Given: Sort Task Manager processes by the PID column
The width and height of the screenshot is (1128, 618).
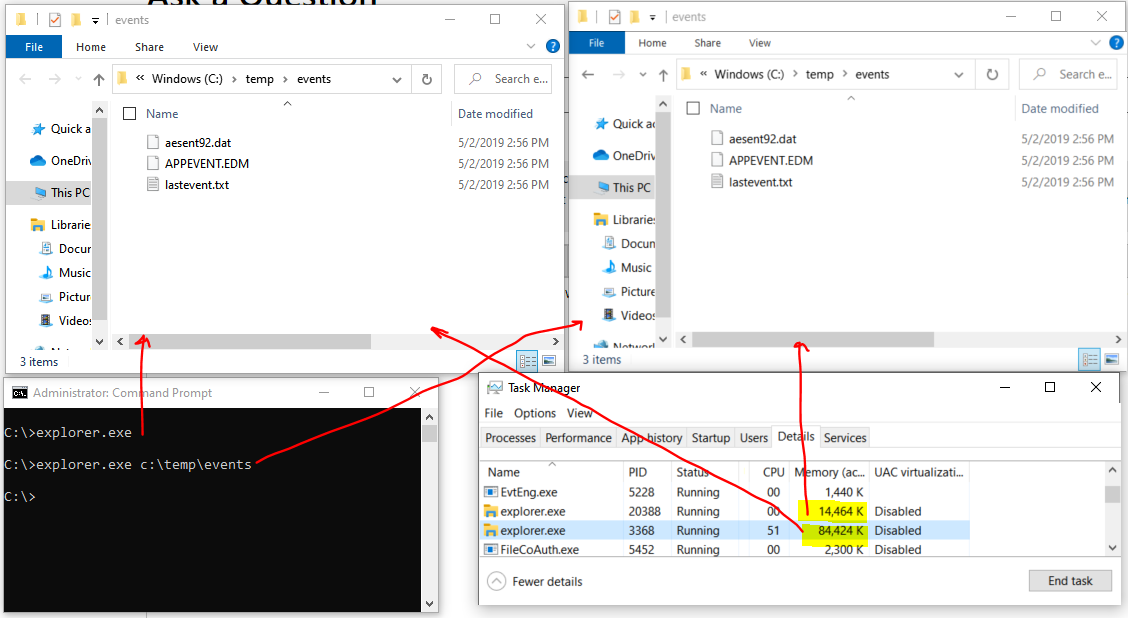Looking at the screenshot, I should [x=637, y=472].
